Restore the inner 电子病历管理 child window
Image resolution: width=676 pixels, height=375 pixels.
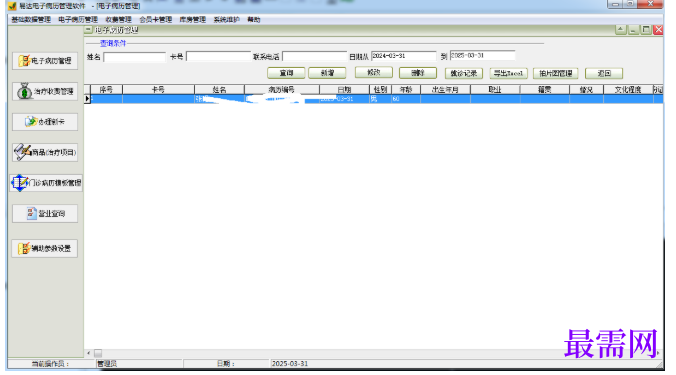click(645, 30)
